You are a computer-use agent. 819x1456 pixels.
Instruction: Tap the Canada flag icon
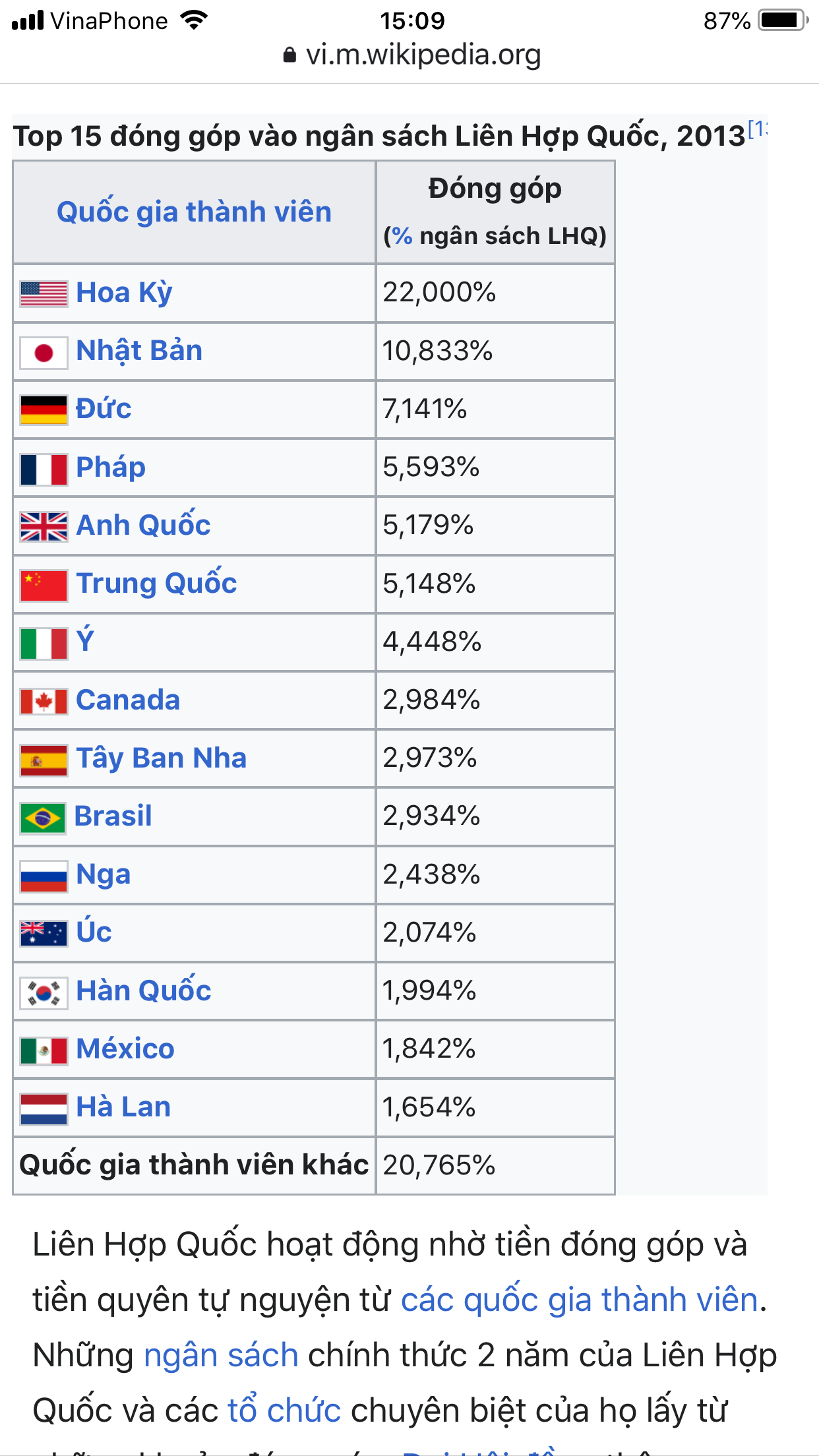(x=44, y=701)
